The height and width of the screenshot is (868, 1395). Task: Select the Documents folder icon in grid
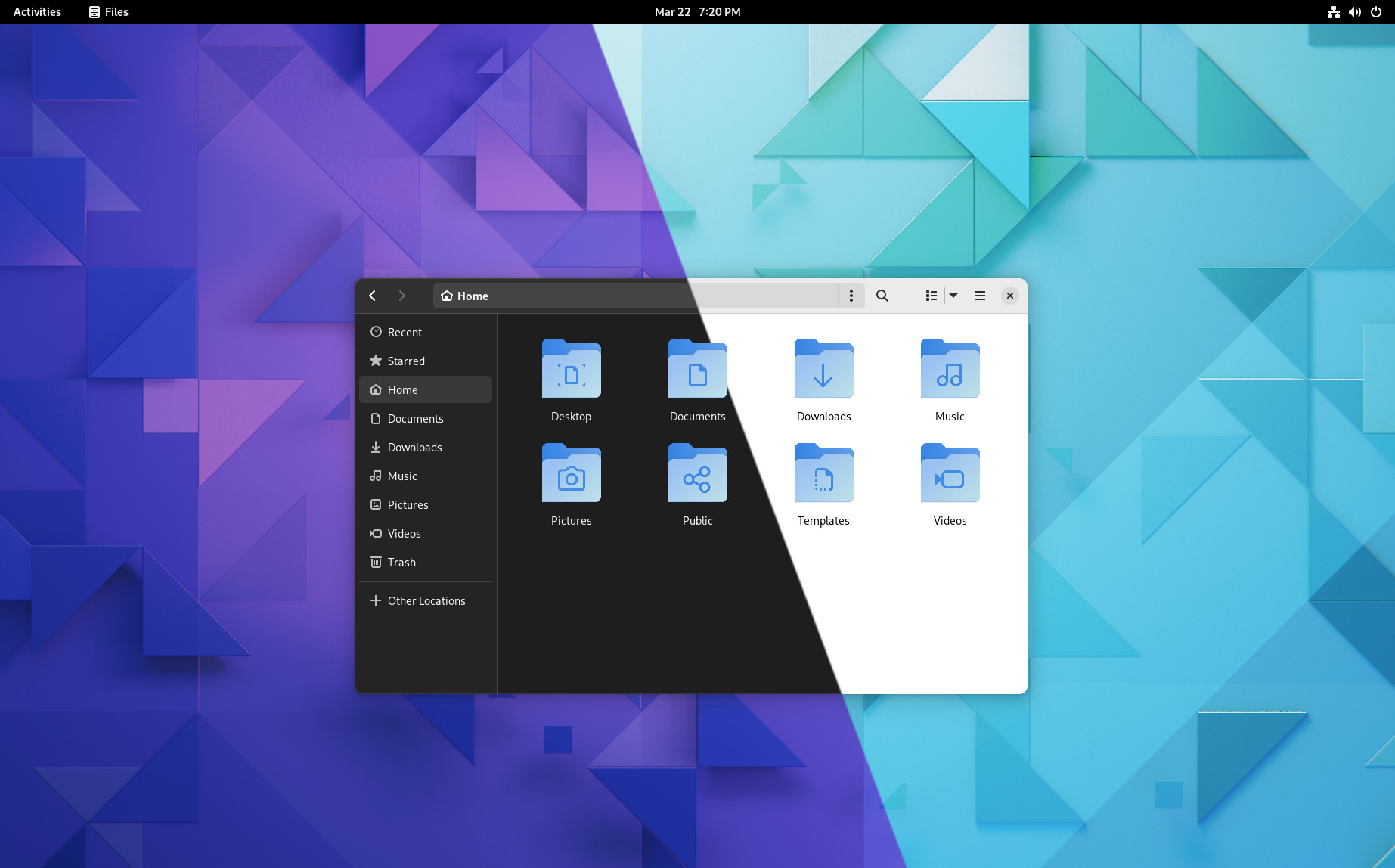click(x=698, y=368)
